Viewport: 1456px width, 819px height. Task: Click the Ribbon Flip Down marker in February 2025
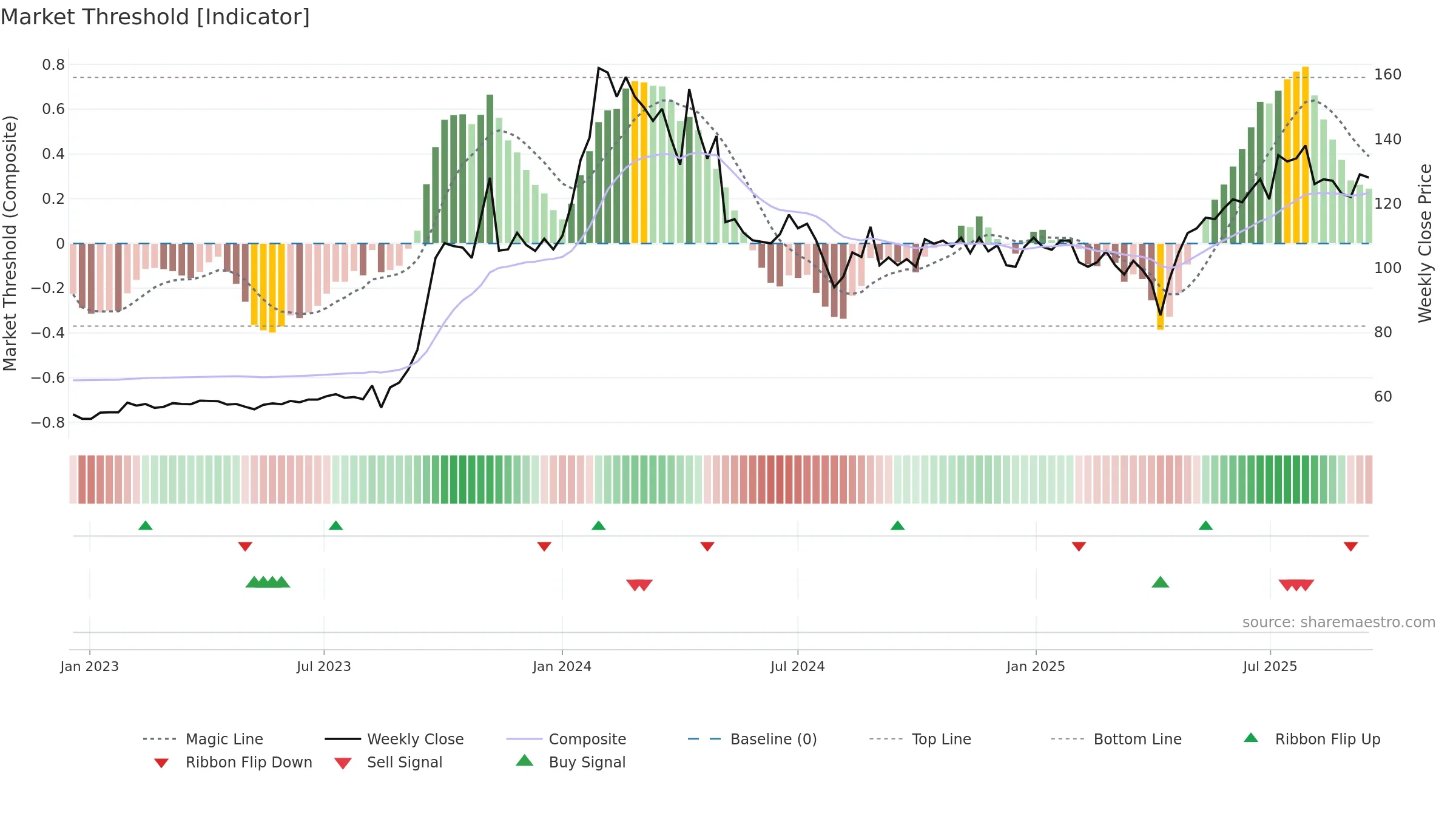click(1079, 547)
